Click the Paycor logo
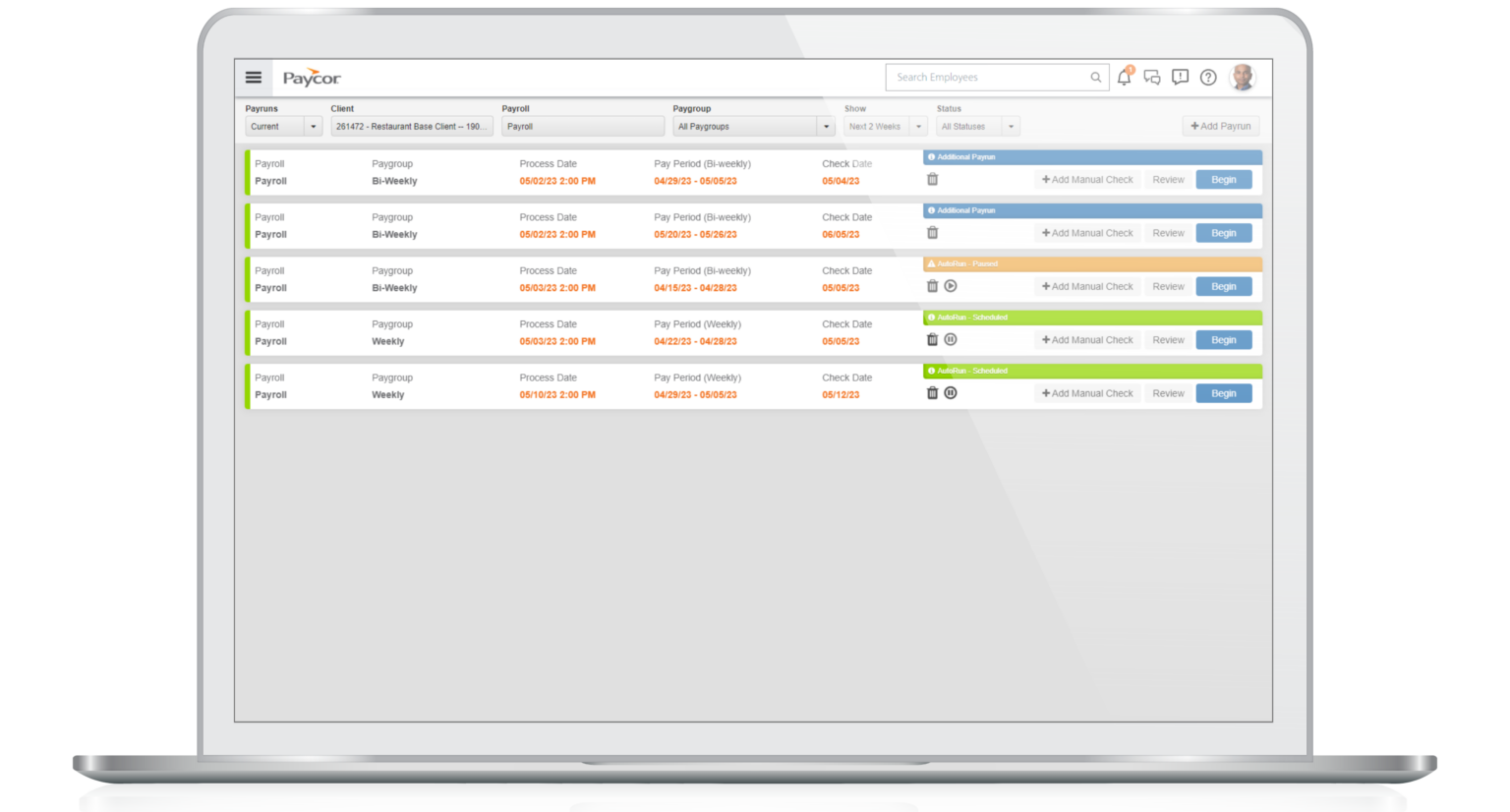Screen dimensions: 1510x812 point(310,76)
